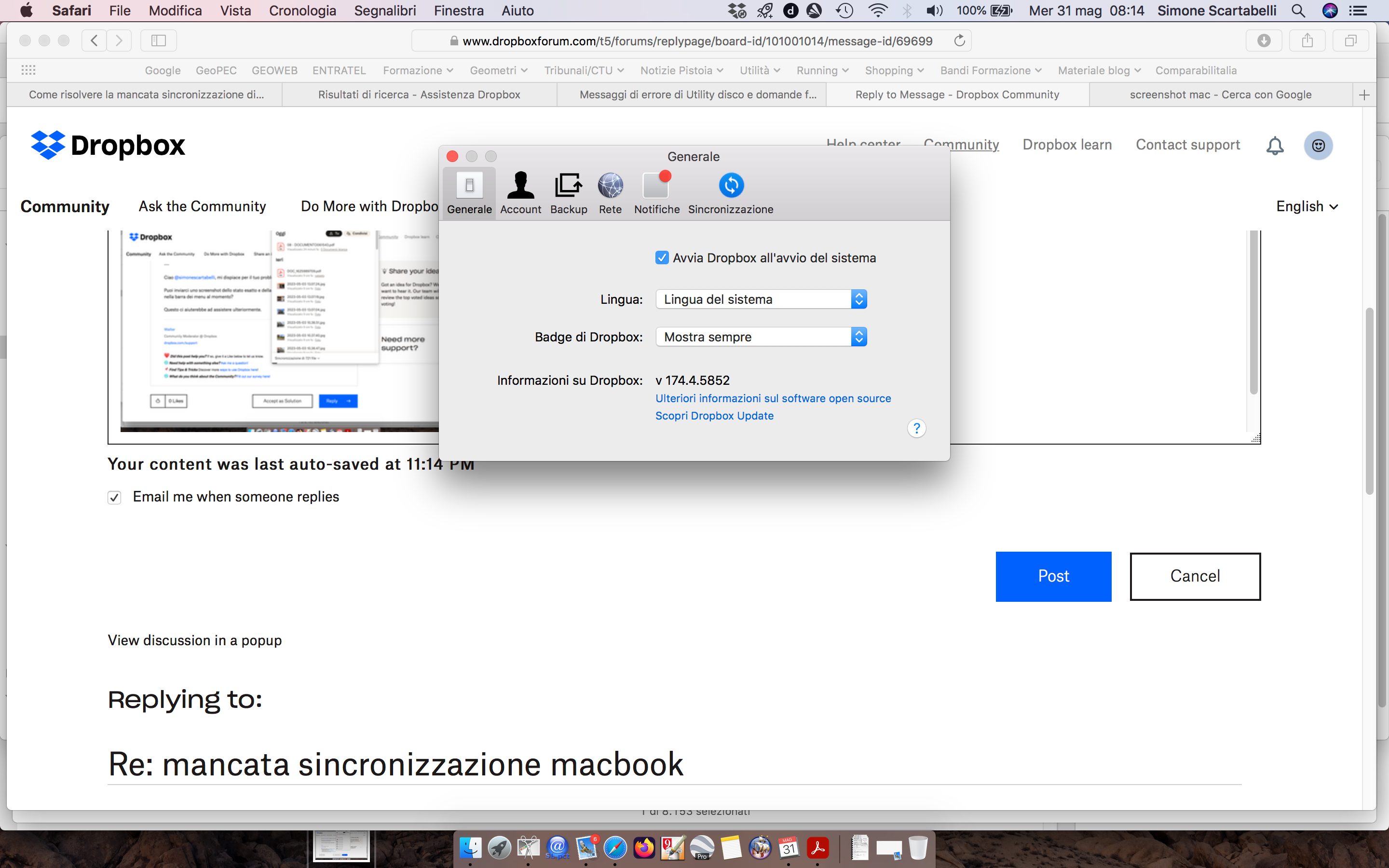Expand the Tribunali/CTU bookmarks folder
Viewport: 1389px width, 868px height.
[584, 70]
